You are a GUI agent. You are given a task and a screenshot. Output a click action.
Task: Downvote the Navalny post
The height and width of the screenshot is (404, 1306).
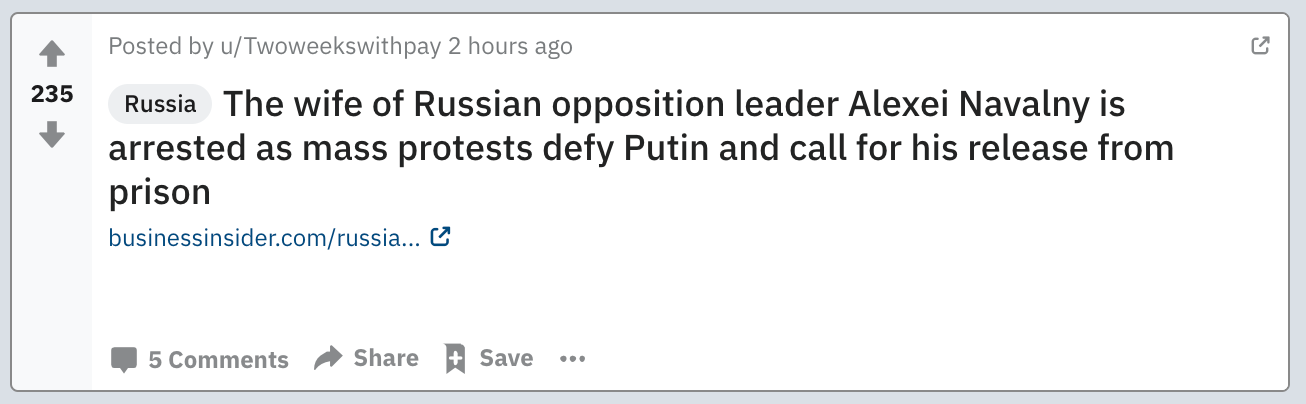coord(52,134)
